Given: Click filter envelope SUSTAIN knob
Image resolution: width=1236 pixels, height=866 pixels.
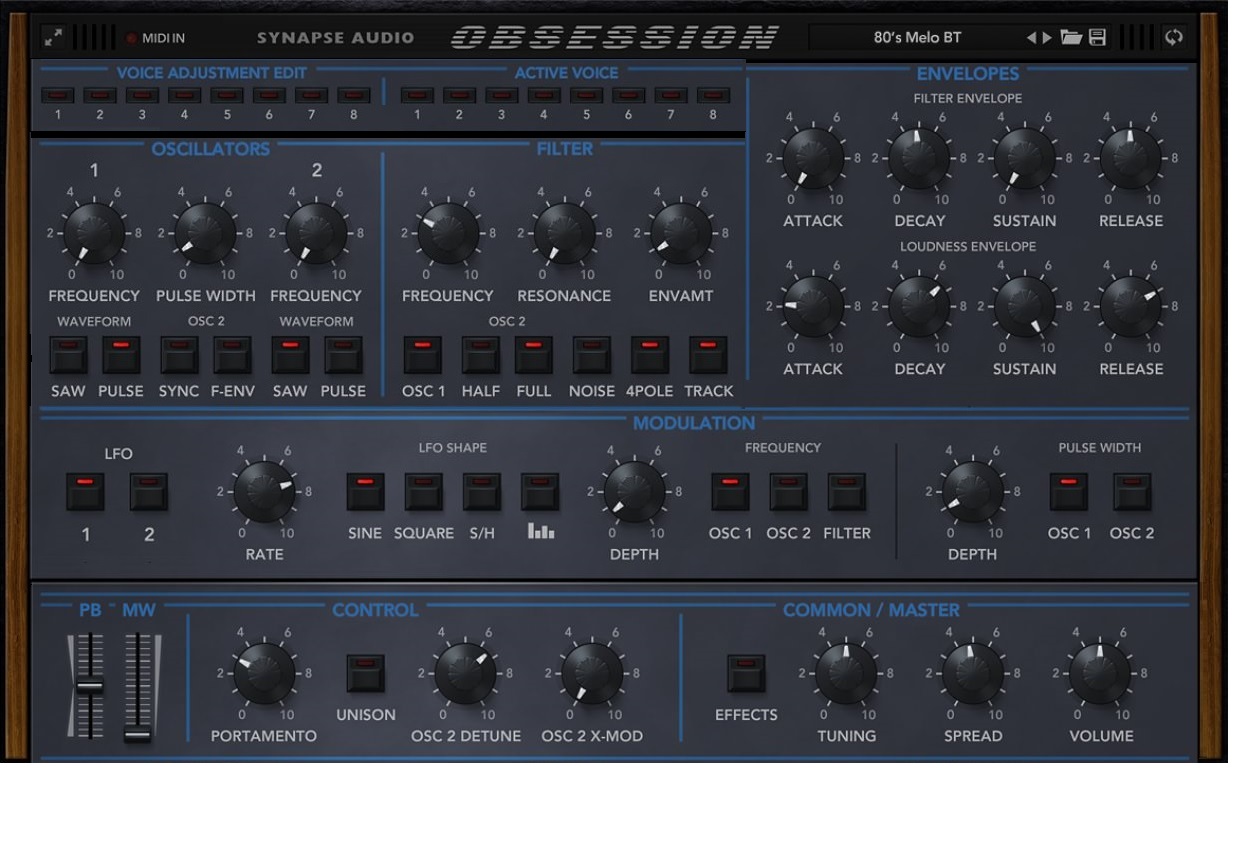Looking at the screenshot, I should point(1025,158).
